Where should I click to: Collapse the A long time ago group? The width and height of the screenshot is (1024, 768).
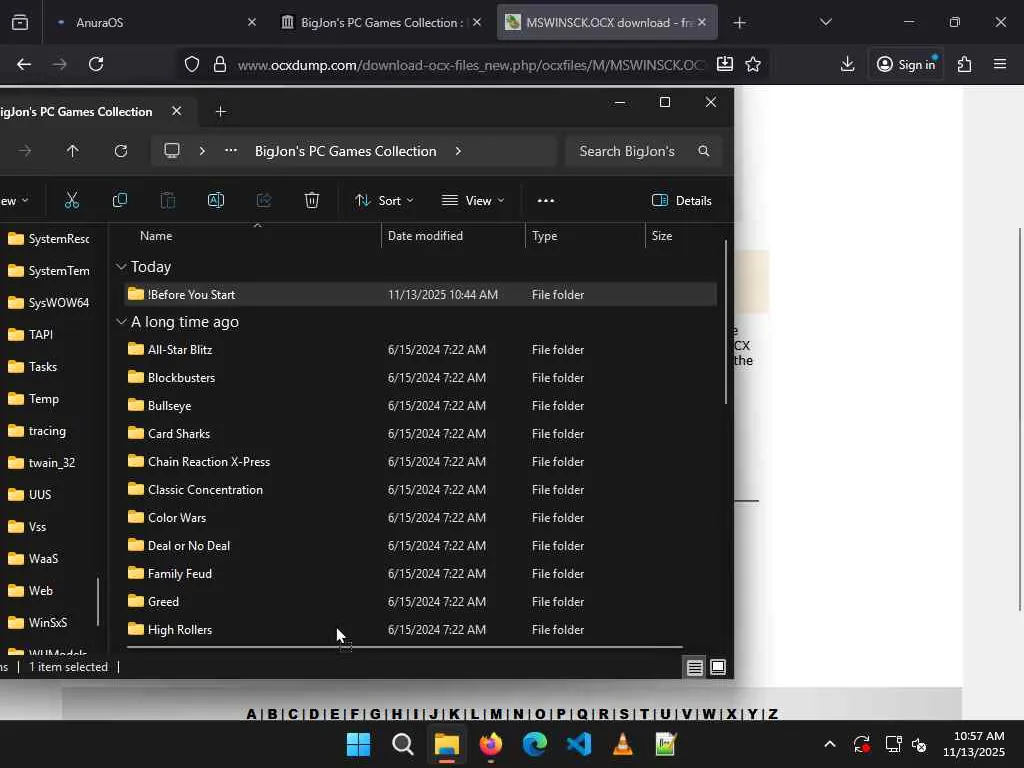coord(121,321)
